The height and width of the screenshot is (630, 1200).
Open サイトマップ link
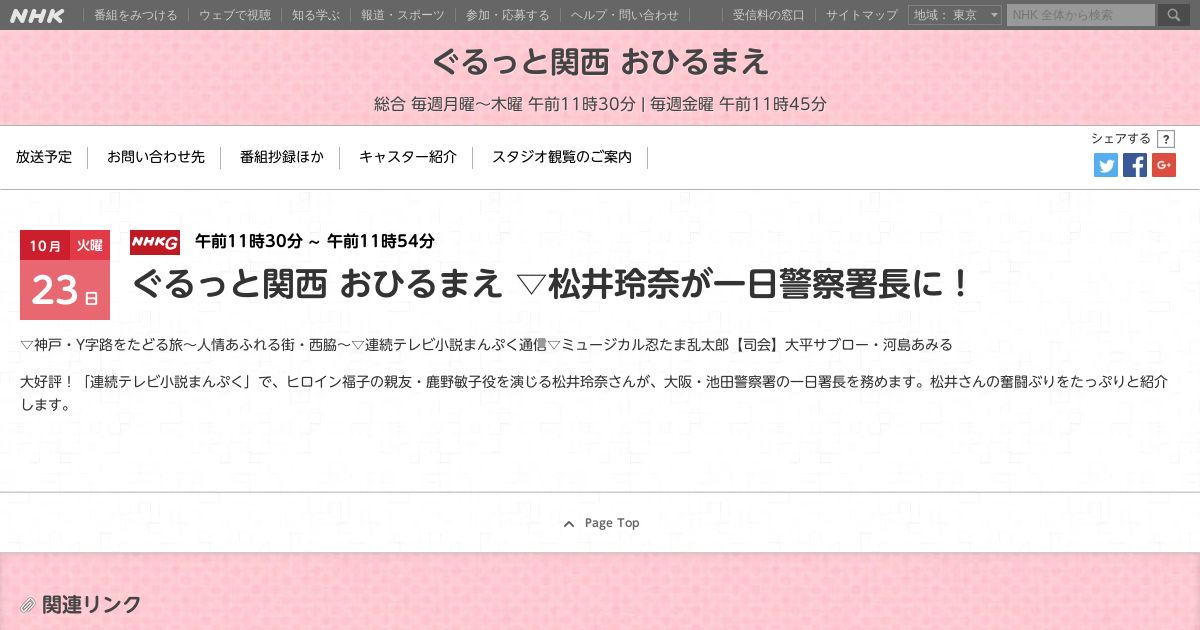click(862, 15)
